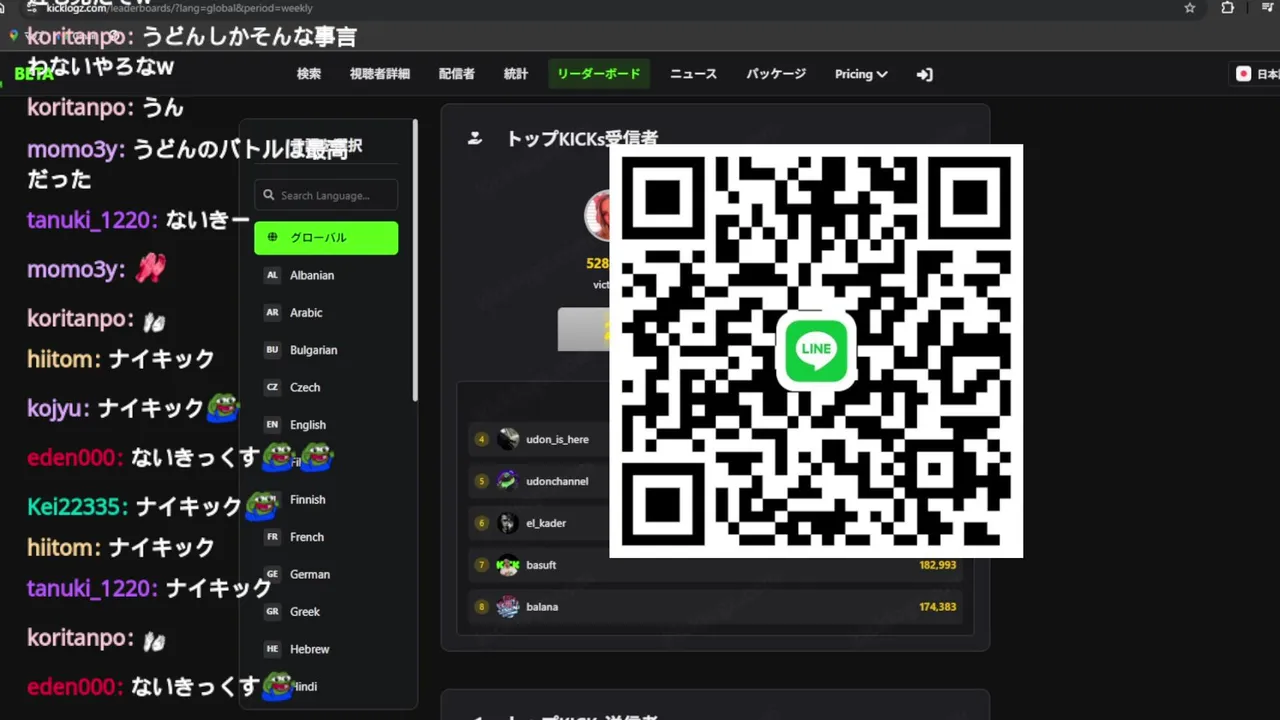The height and width of the screenshot is (720, 1280).
Task: Open el_kader's avatar picture
Action: coord(508,523)
